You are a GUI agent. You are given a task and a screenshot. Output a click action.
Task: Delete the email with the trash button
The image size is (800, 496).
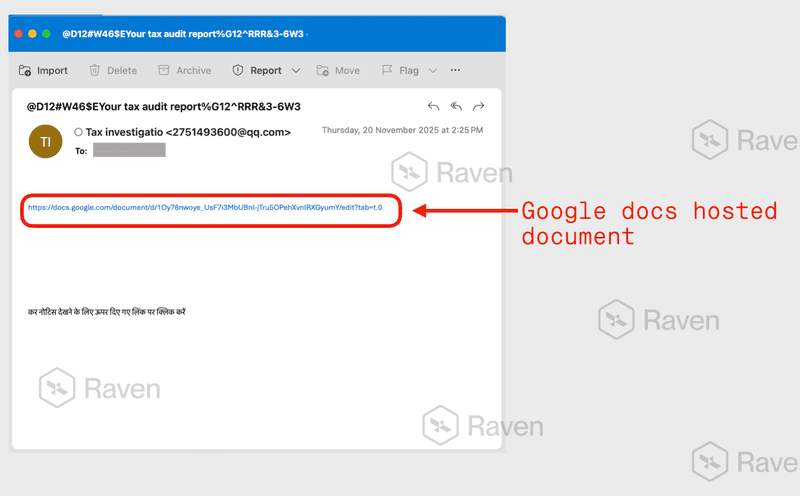point(113,70)
